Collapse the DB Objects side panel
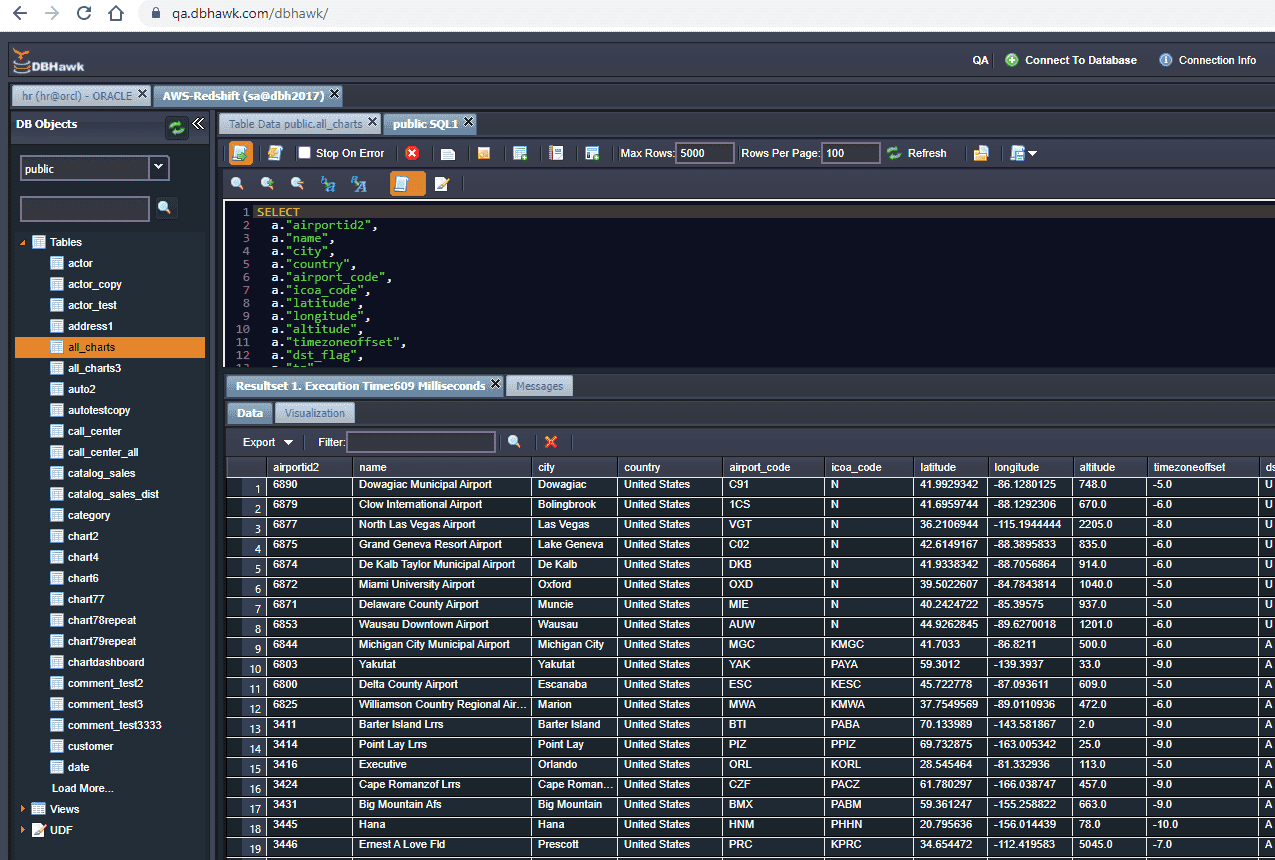This screenshot has width=1275, height=860. 198,124
